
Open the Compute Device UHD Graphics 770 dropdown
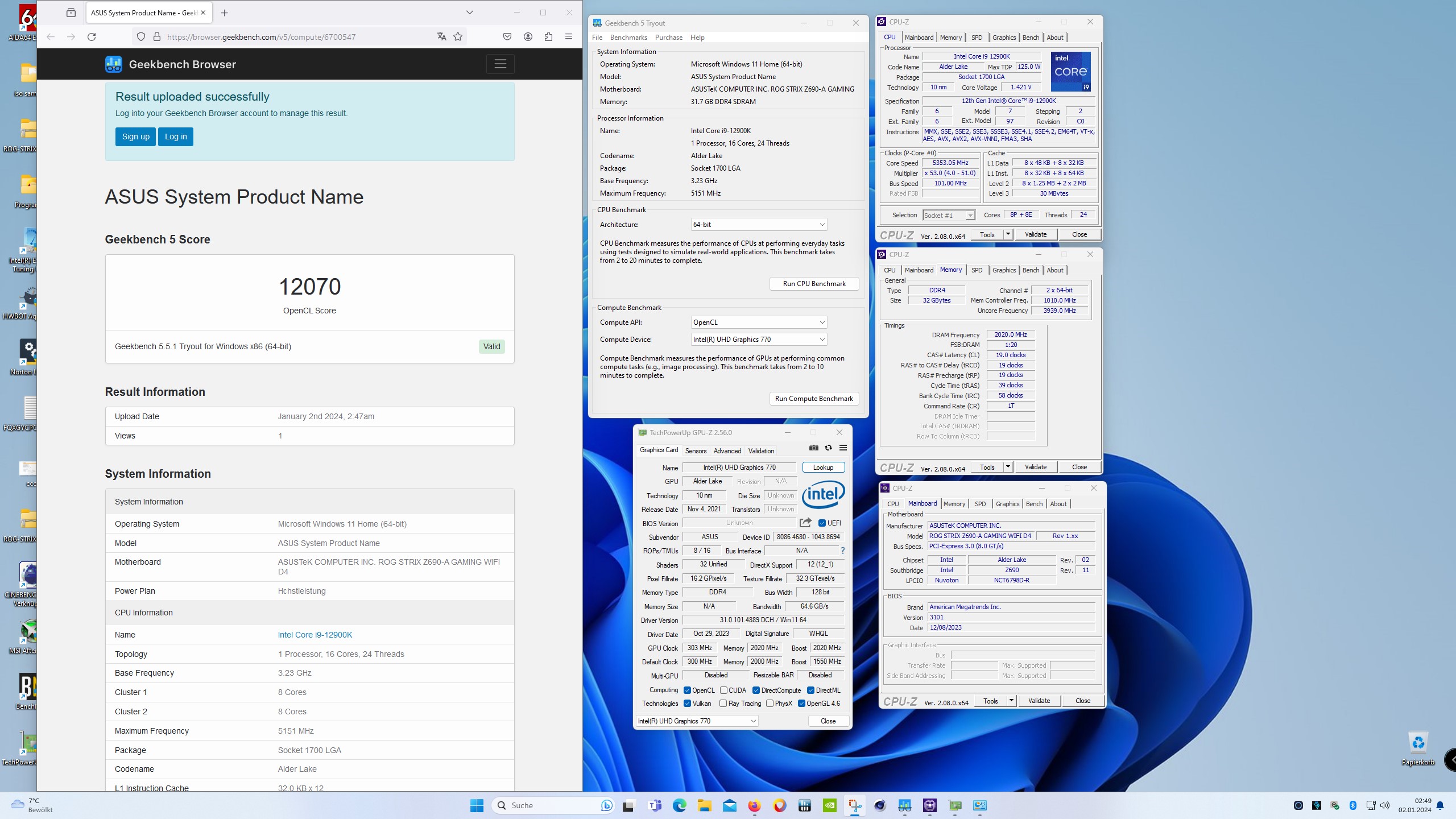coord(759,339)
